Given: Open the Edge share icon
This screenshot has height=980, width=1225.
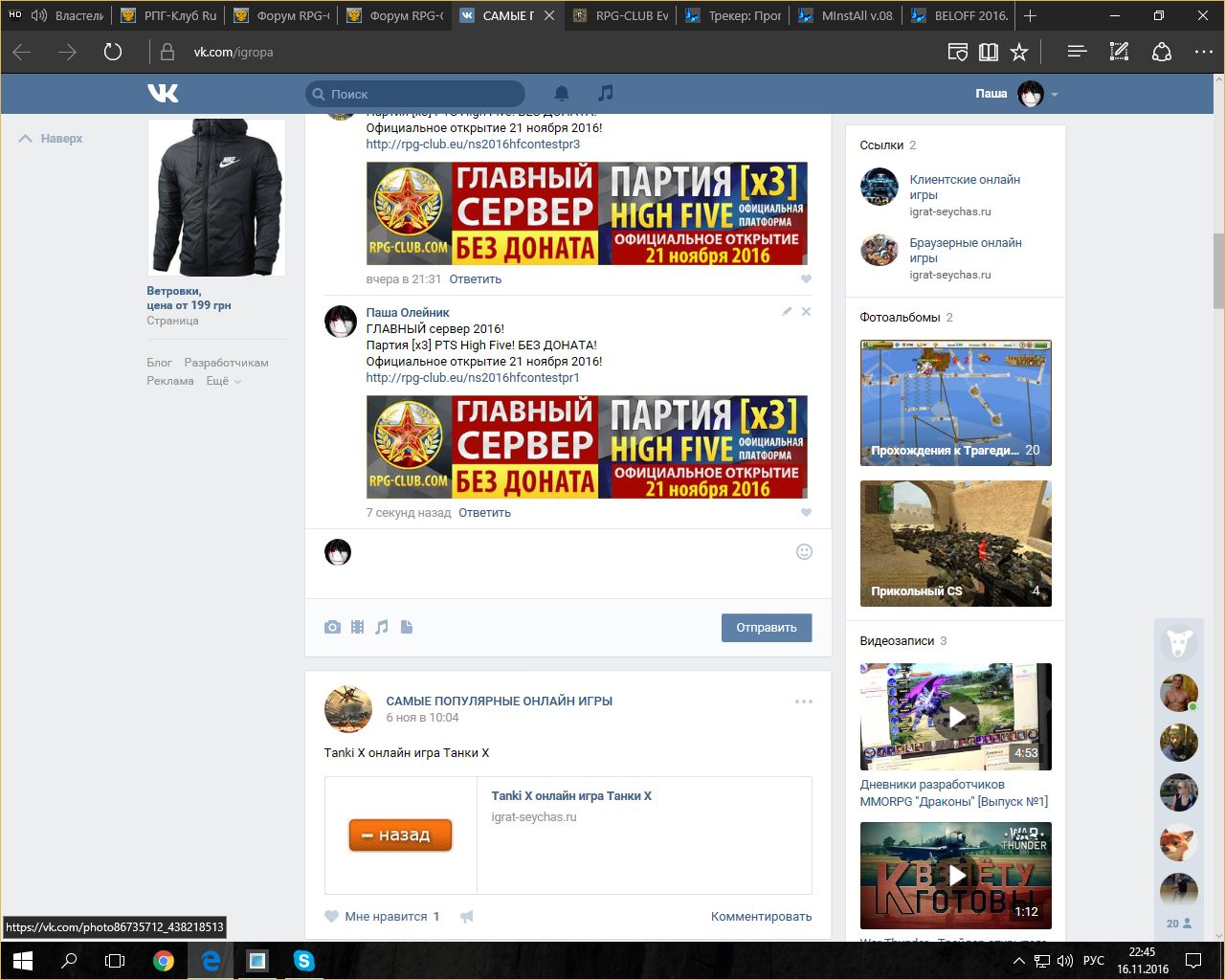Looking at the screenshot, I should tap(1162, 52).
